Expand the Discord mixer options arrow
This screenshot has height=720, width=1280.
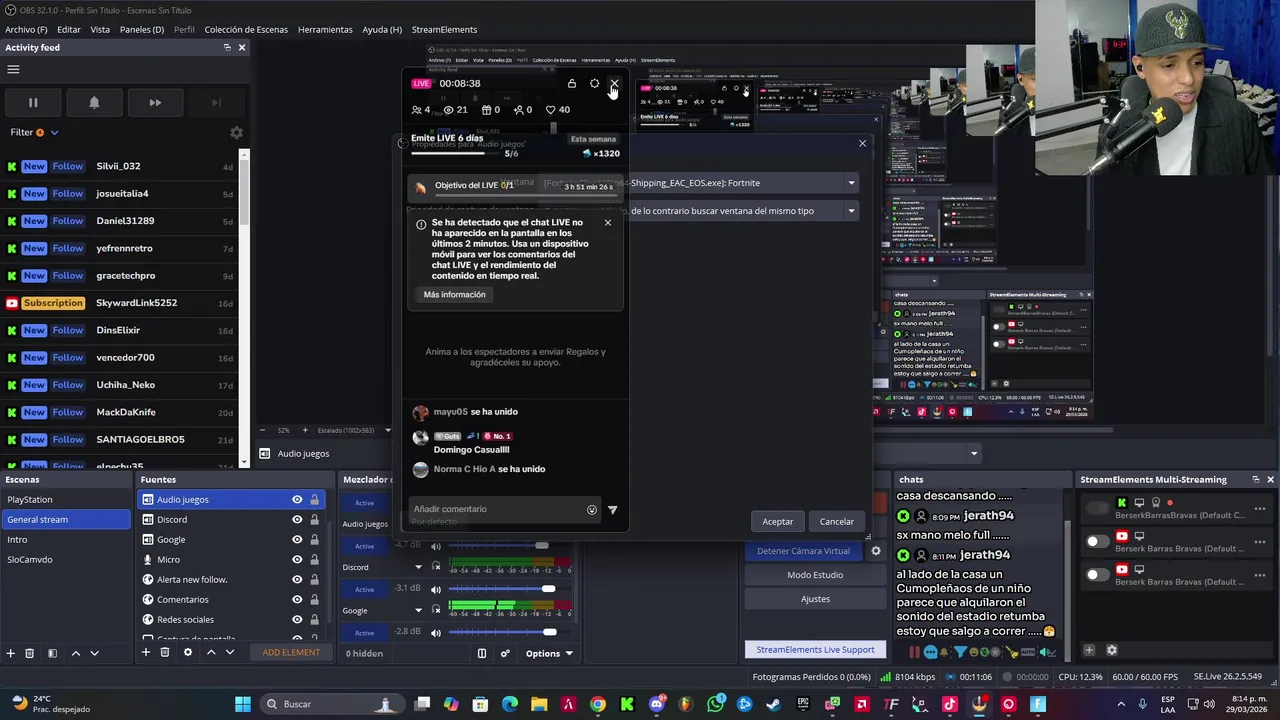pos(418,567)
